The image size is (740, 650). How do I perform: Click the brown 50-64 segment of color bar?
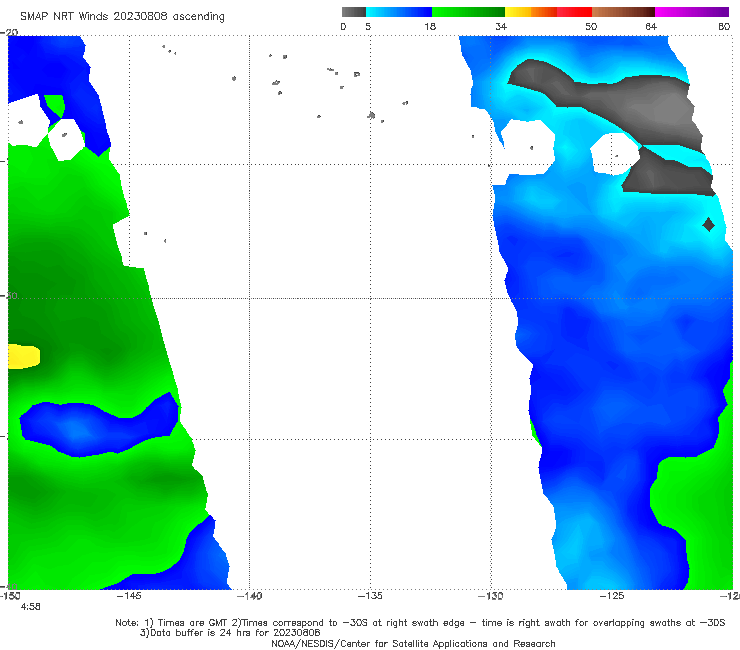[x=623, y=12]
